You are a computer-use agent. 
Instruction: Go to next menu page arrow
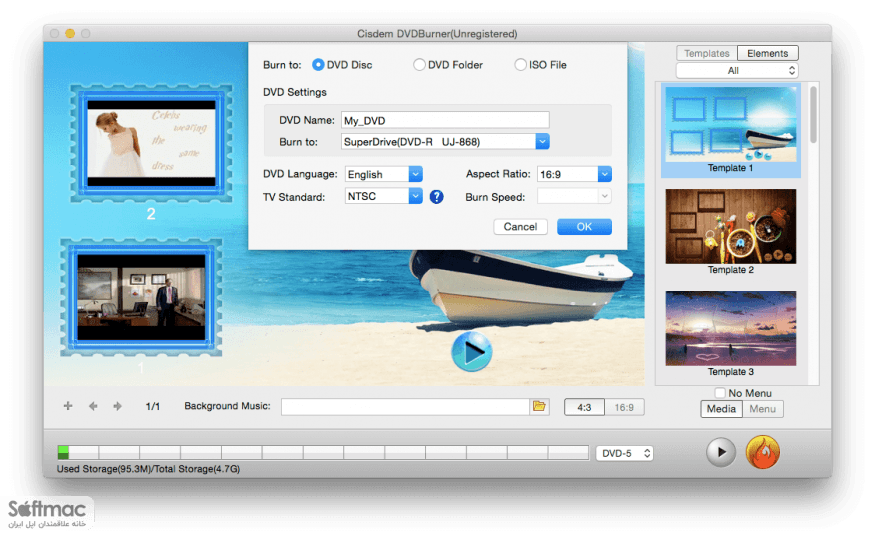tap(117, 406)
